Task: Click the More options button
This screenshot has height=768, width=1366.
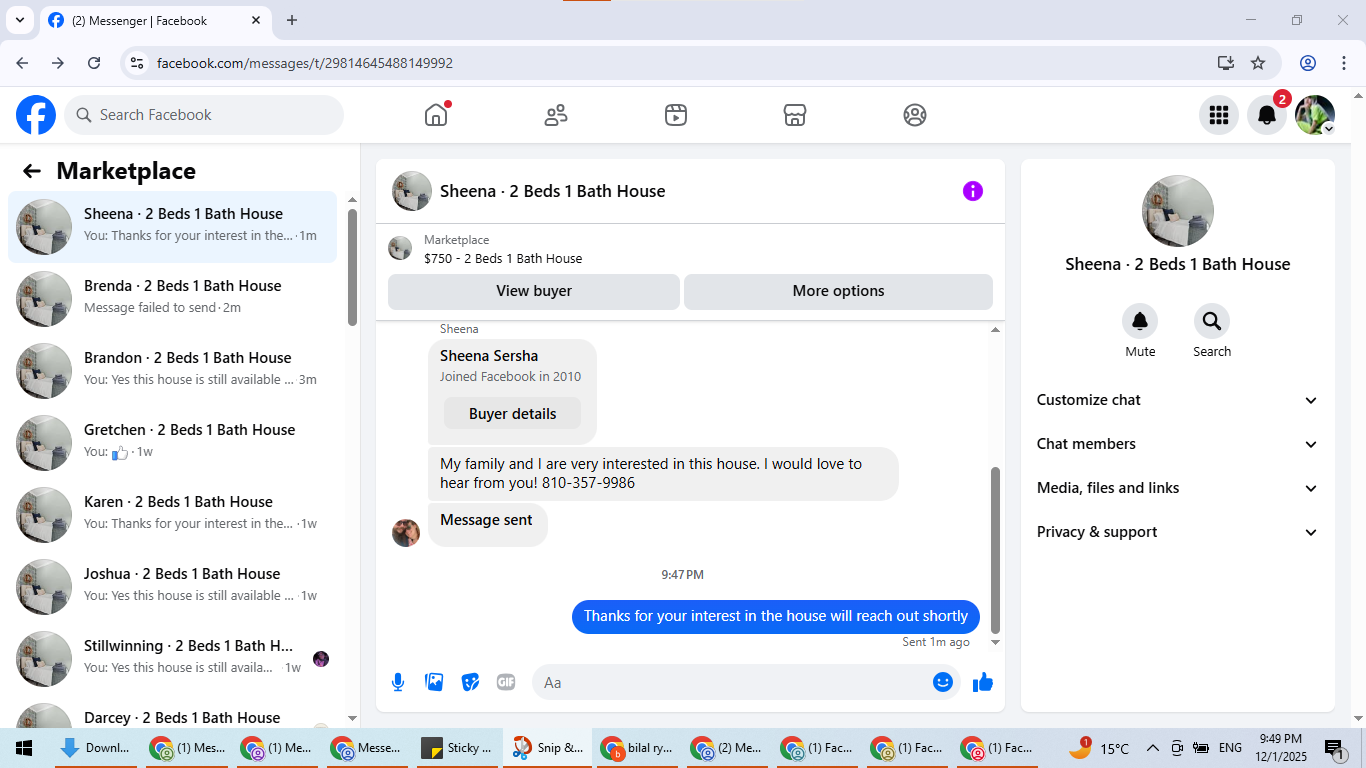Action: (838, 291)
